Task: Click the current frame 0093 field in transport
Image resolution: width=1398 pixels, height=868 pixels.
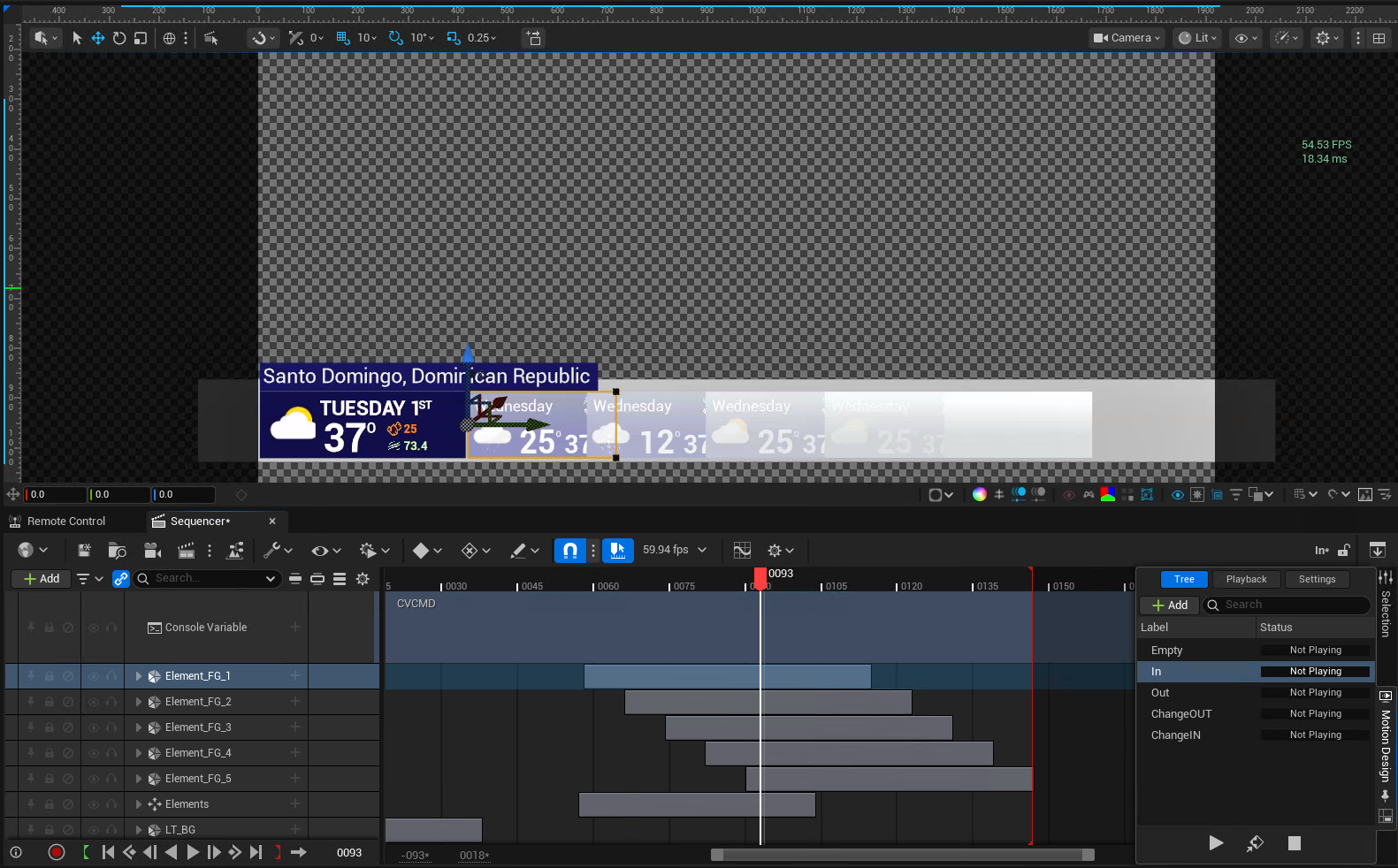Action: pos(349,853)
